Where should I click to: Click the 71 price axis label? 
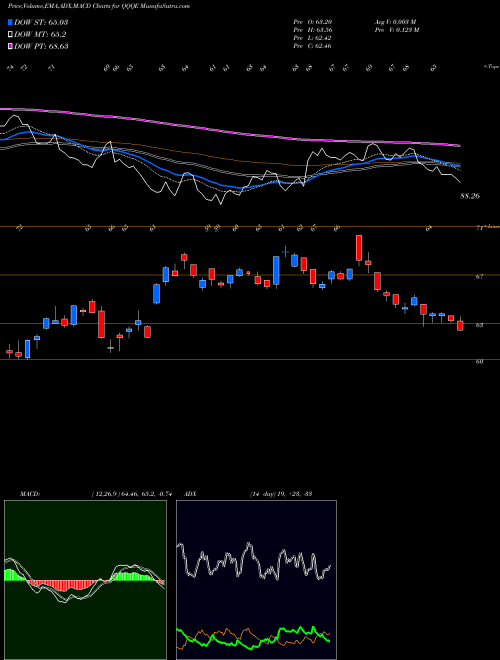pos(479,228)
